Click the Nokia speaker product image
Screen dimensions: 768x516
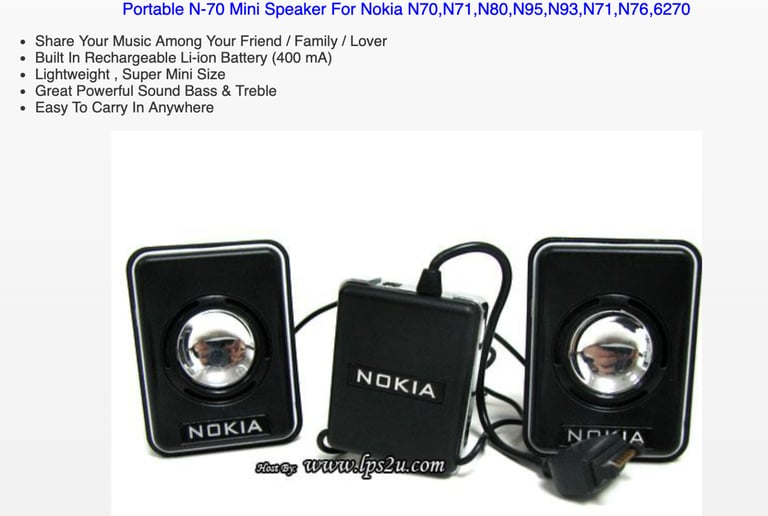[x=407, y=323]
